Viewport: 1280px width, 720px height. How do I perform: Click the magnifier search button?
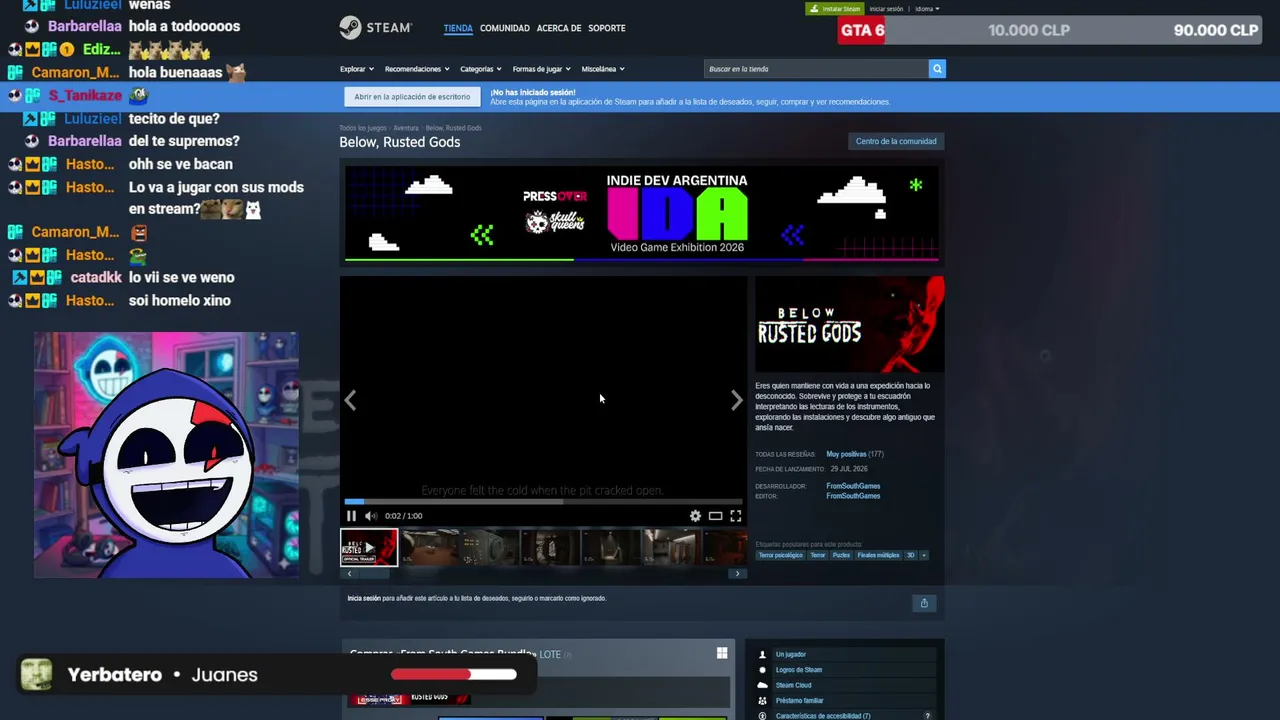click(x=937, y=69)
